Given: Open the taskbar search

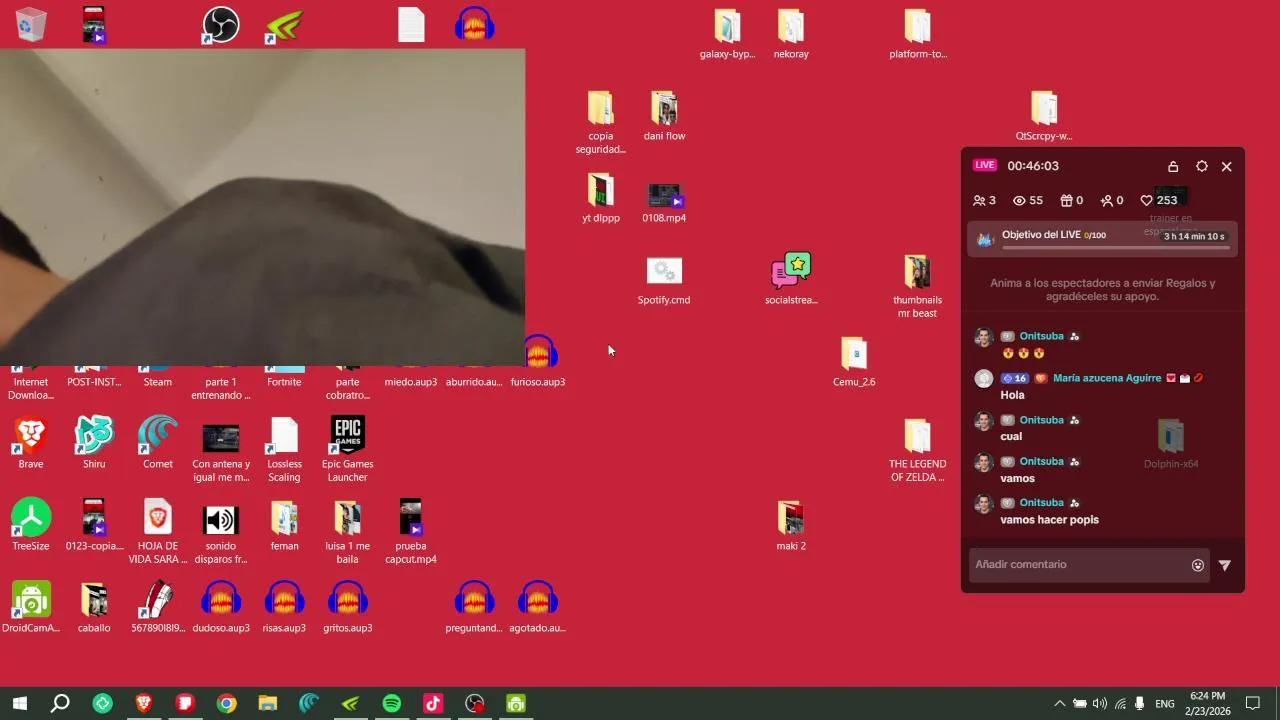Looking at the screenshot, I should tap(60, 704).
